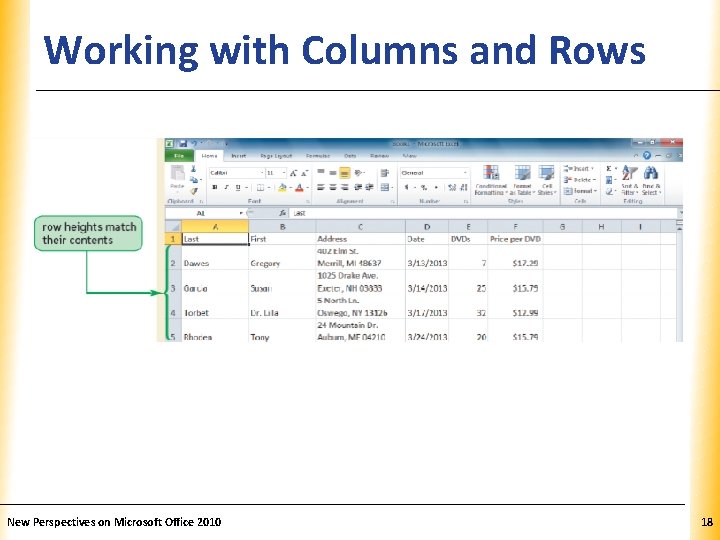Click the Accounting Number Format icon
Viewport: 720px width, 540px height.
[406, 187]
